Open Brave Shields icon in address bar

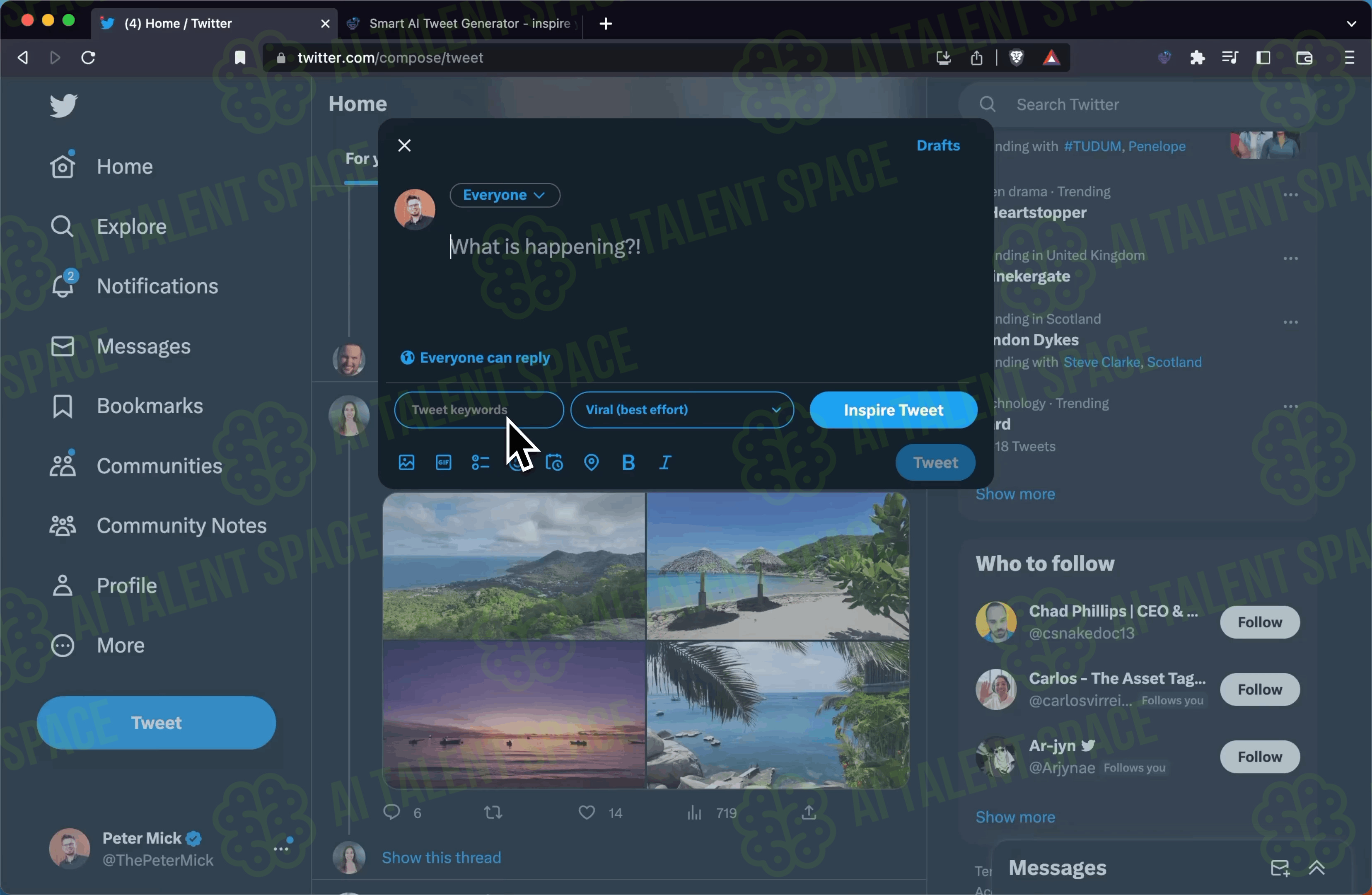pyautogui.click(x=1017, y=58)
